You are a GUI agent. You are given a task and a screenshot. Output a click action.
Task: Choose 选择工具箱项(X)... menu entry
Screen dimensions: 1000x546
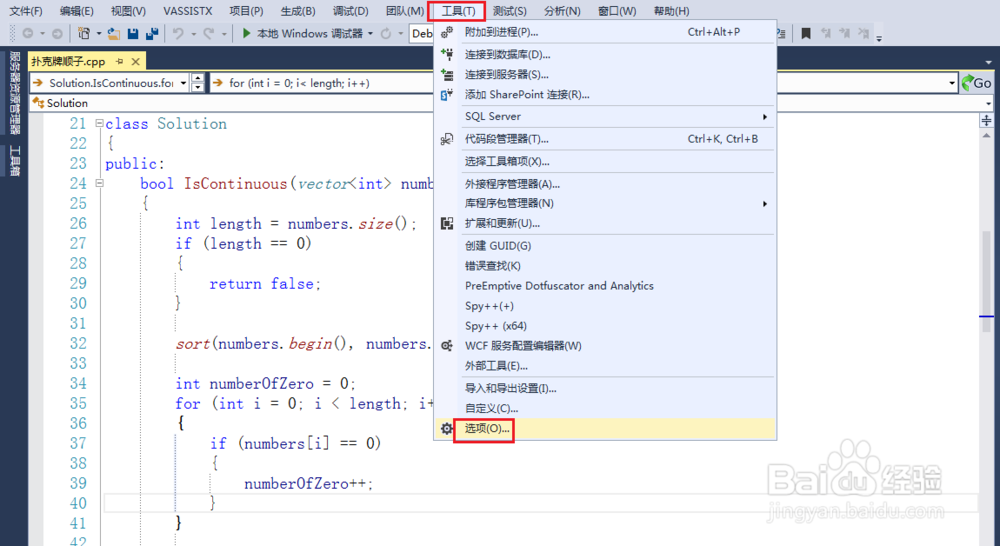[x=605, y=161]
